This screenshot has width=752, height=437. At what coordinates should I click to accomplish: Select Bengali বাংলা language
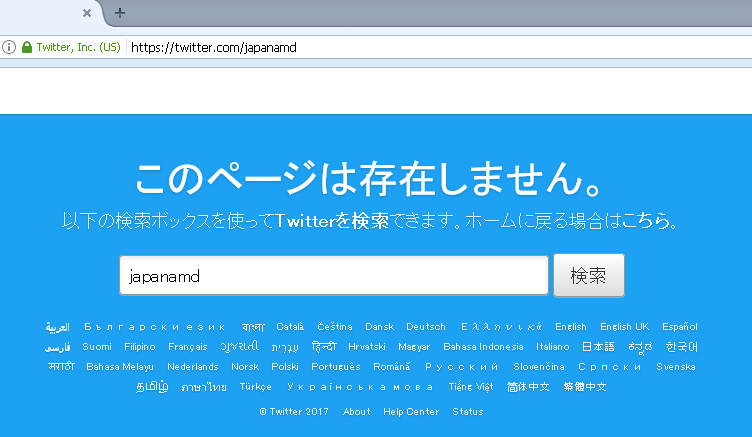click(x=253, y=327)
